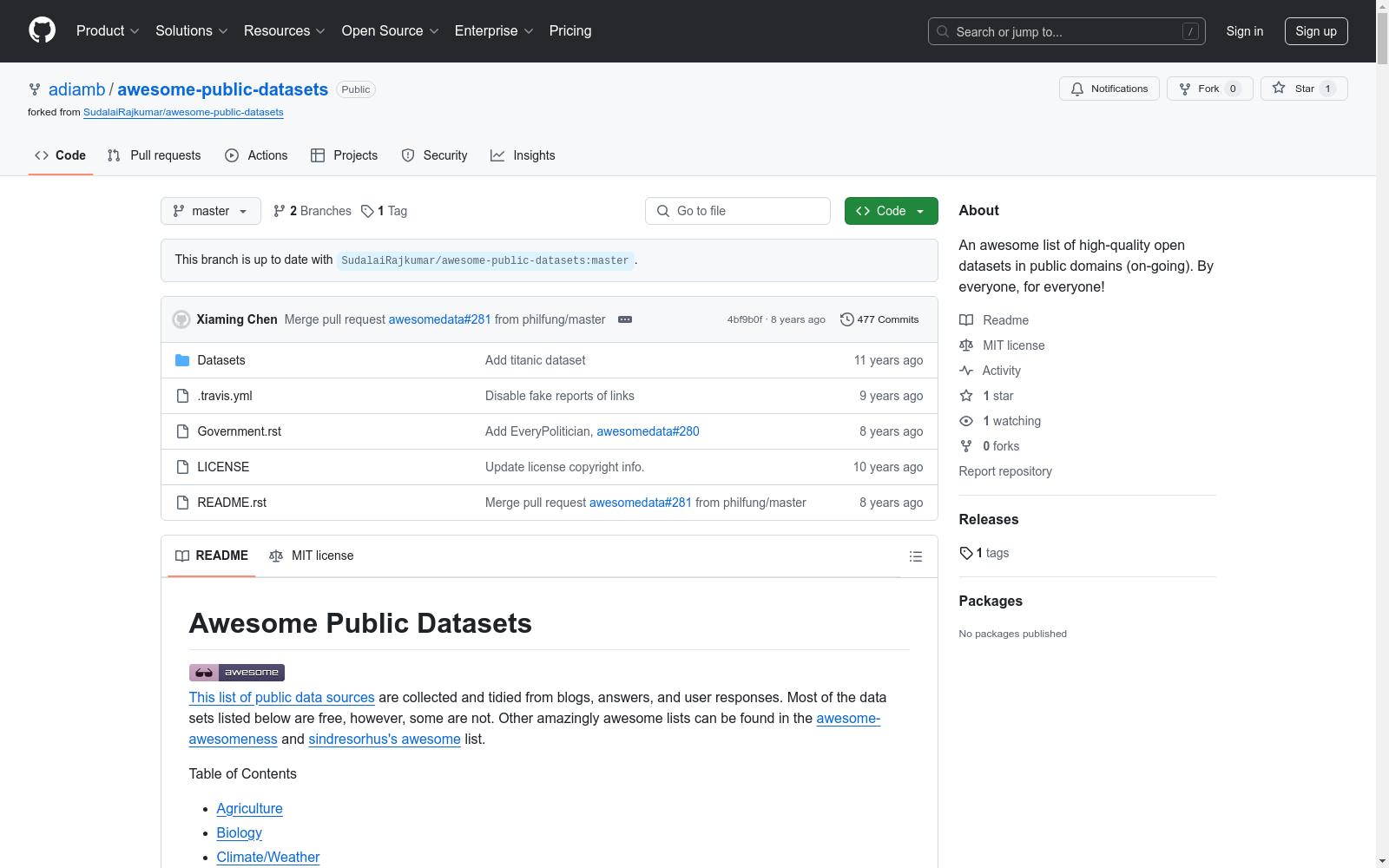Click the tag icon next to 1 Tag
Screen dimensions: 1389x868
point(368,211)
